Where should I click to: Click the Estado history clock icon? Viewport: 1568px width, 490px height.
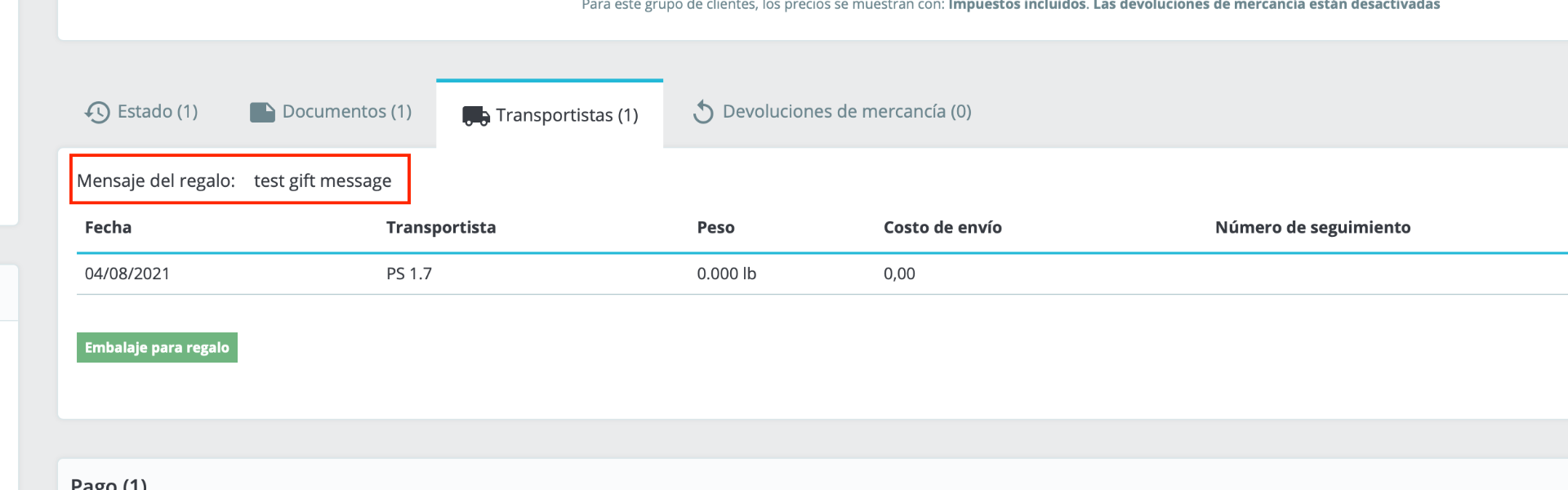[x=97, y=112]
